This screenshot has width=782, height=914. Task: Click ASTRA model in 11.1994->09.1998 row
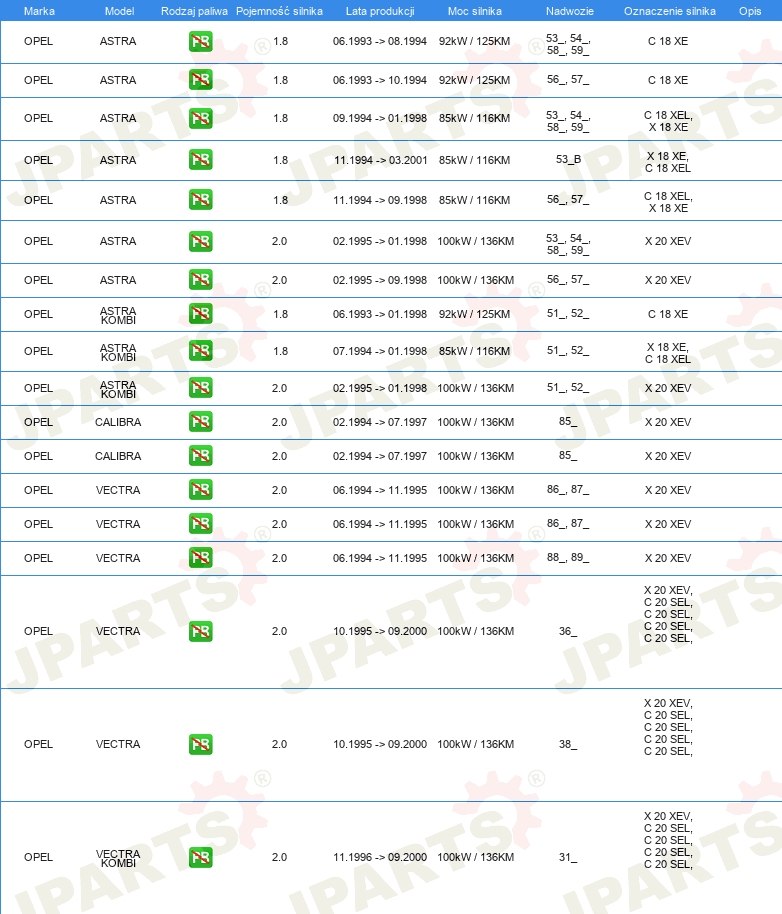point(118,200)
